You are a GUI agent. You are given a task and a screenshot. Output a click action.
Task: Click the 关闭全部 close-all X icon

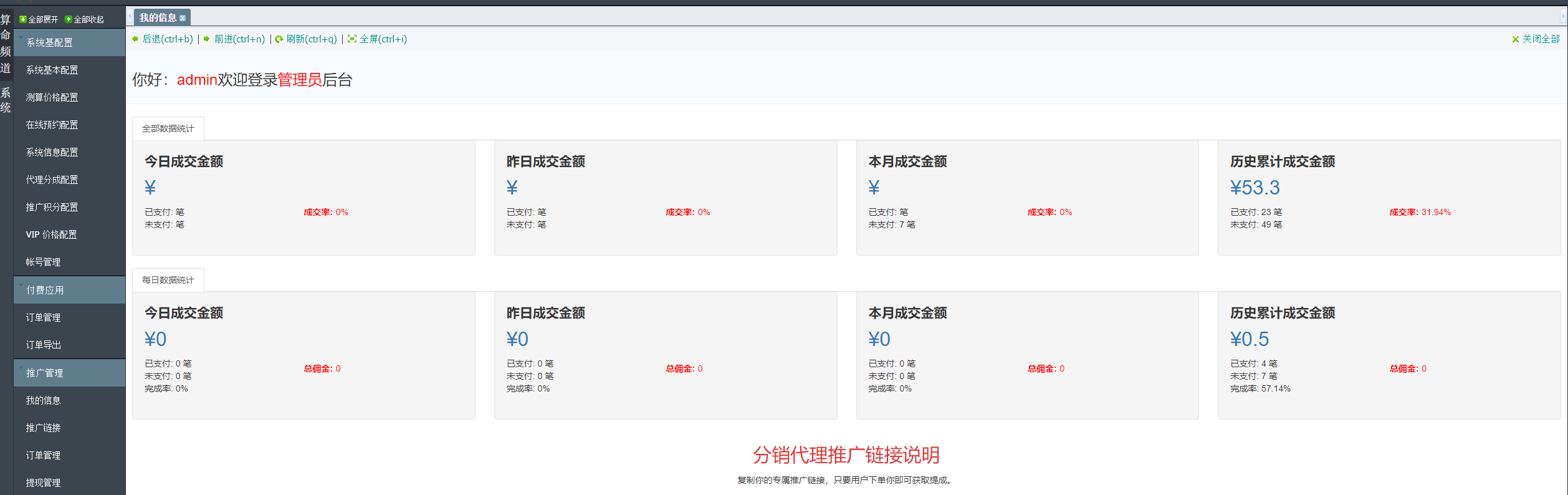tap(1516, 39)
